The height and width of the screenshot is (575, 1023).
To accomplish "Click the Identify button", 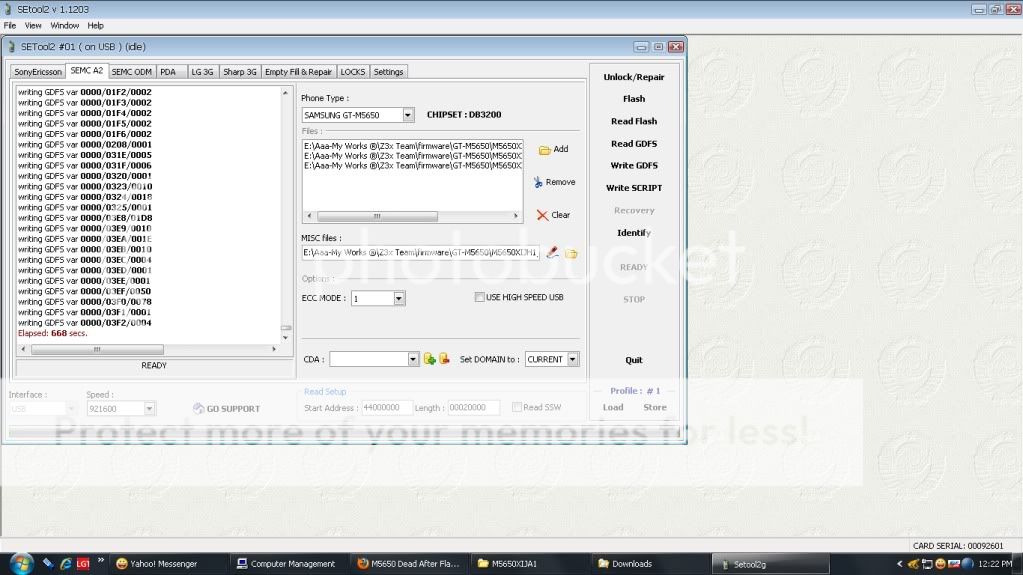I will tap(634, 233).
